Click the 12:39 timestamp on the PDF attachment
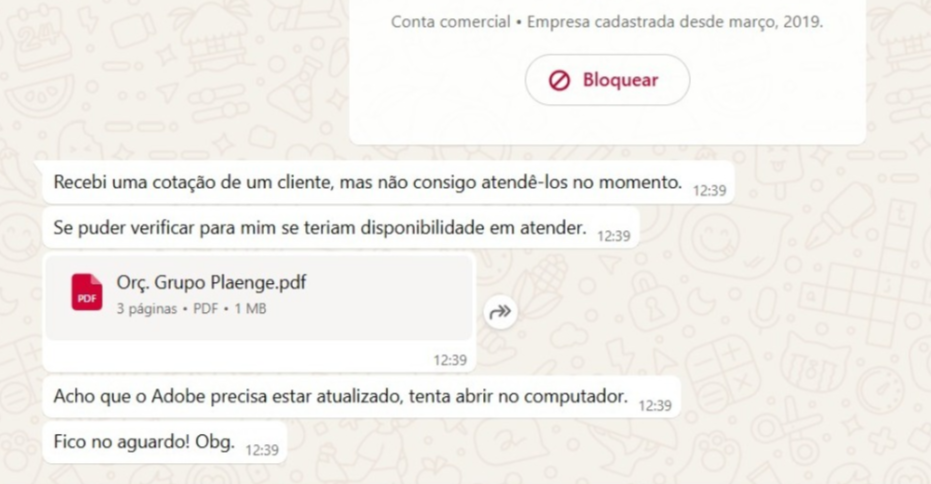Image resolution: width=931 pixels, height=484 pixels. [x=449, y=360]
